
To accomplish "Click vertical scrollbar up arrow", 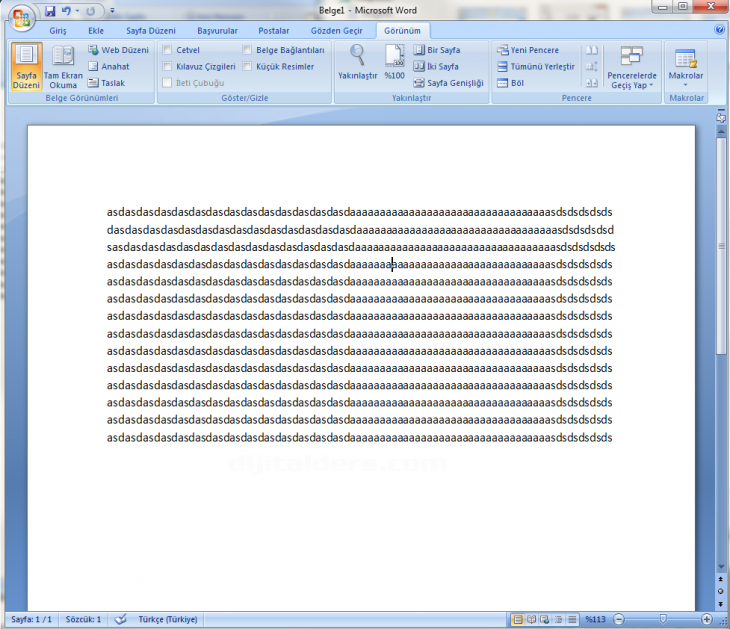I will click(721, 132).
